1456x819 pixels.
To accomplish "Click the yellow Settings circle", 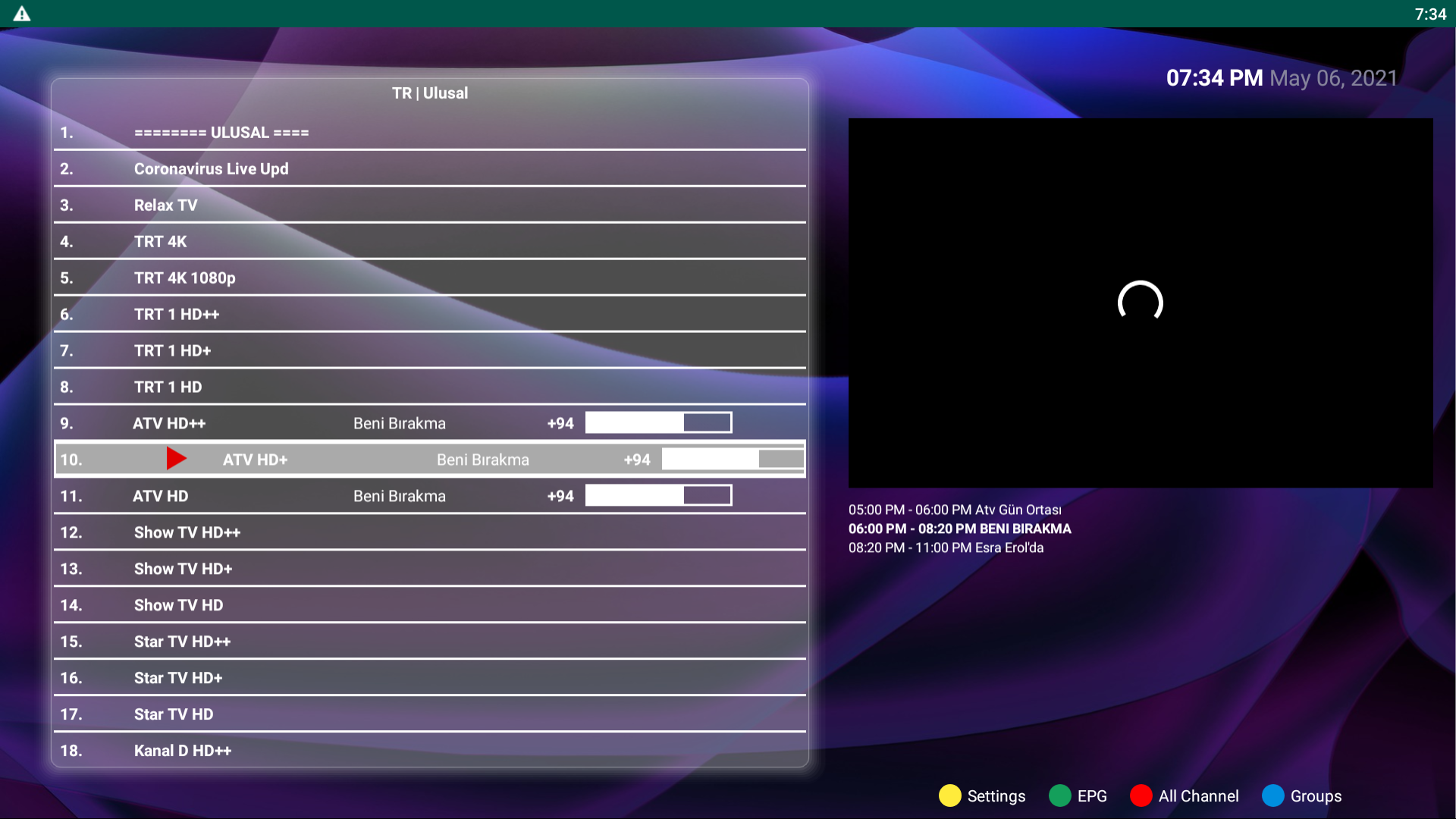I will point(949,795).
